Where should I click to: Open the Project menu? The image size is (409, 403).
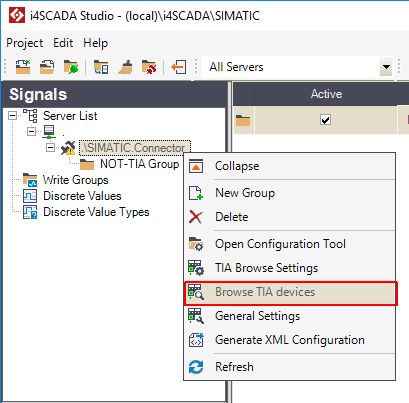(25, 43)
